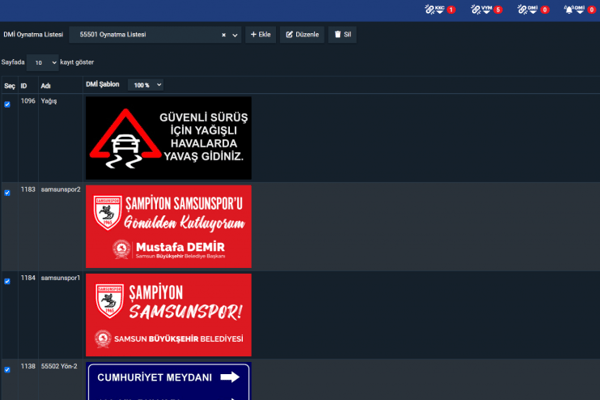Viewport: 600px width, 400px height.
Task: Click the ID cell 1096
Action: coord(28,101)
